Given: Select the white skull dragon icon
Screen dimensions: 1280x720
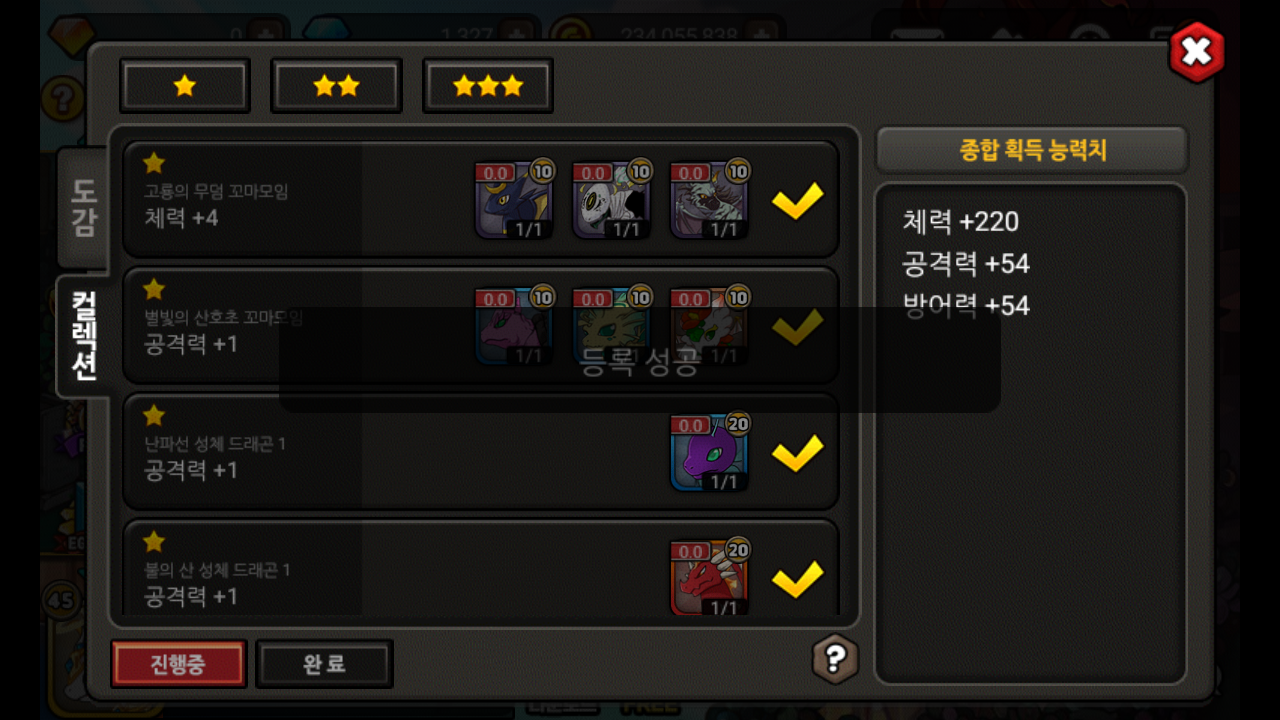Looking at the screenshot, I should 612,200.
